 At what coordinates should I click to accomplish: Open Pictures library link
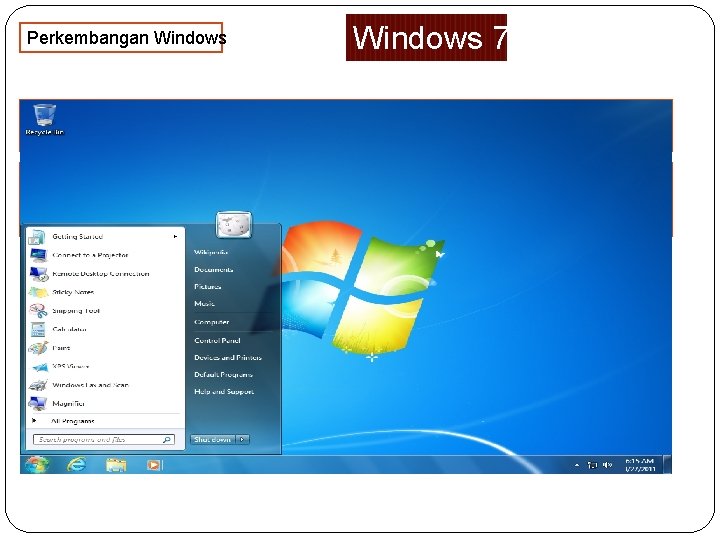208,287
